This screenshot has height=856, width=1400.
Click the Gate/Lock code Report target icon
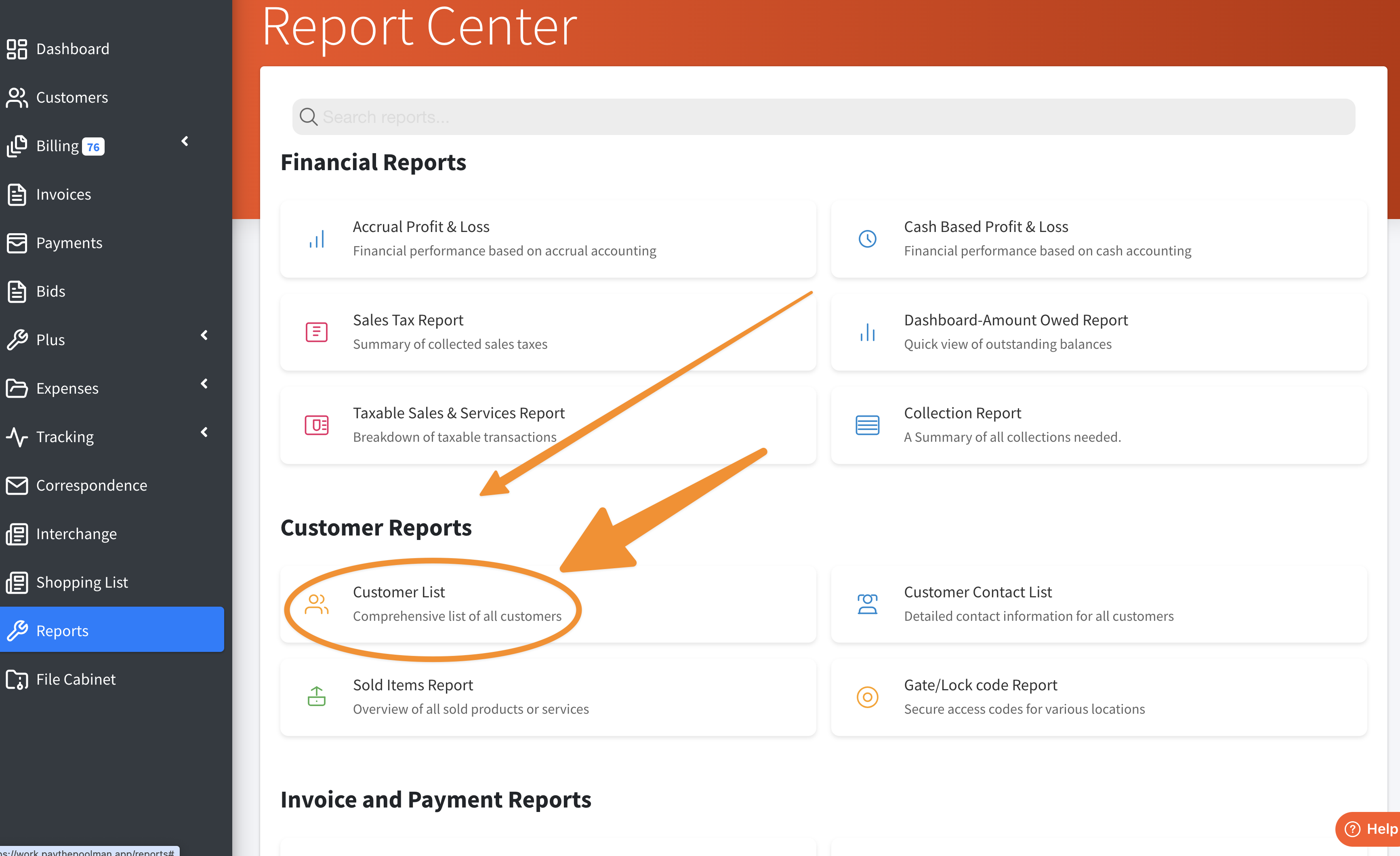coord(867,697)
